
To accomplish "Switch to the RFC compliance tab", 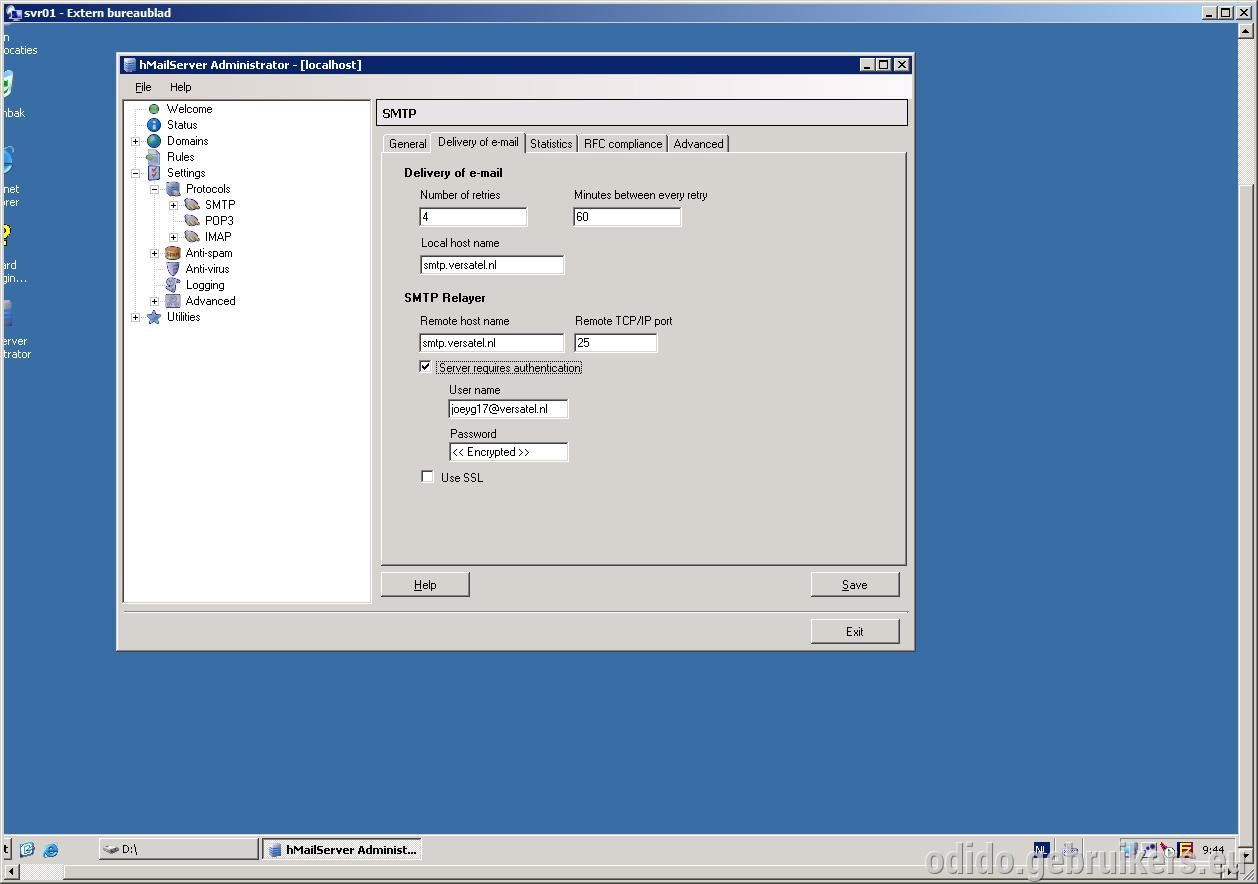I will 623,144.
